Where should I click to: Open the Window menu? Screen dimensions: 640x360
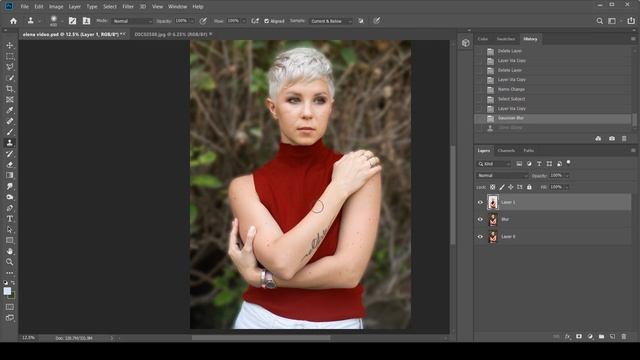(x=178, y=7)
